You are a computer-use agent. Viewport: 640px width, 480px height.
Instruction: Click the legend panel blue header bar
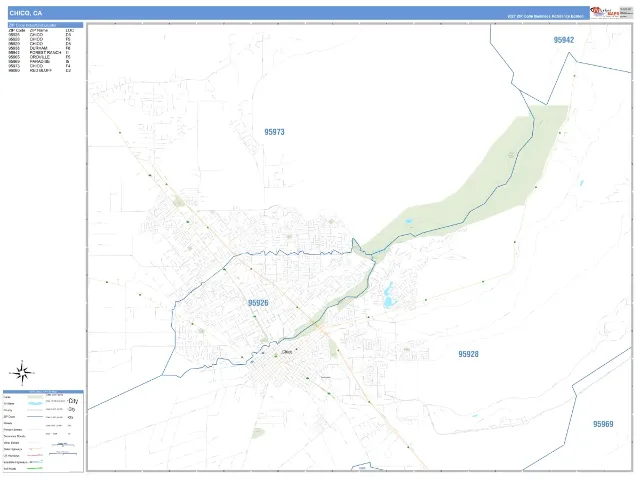point(43,392)
